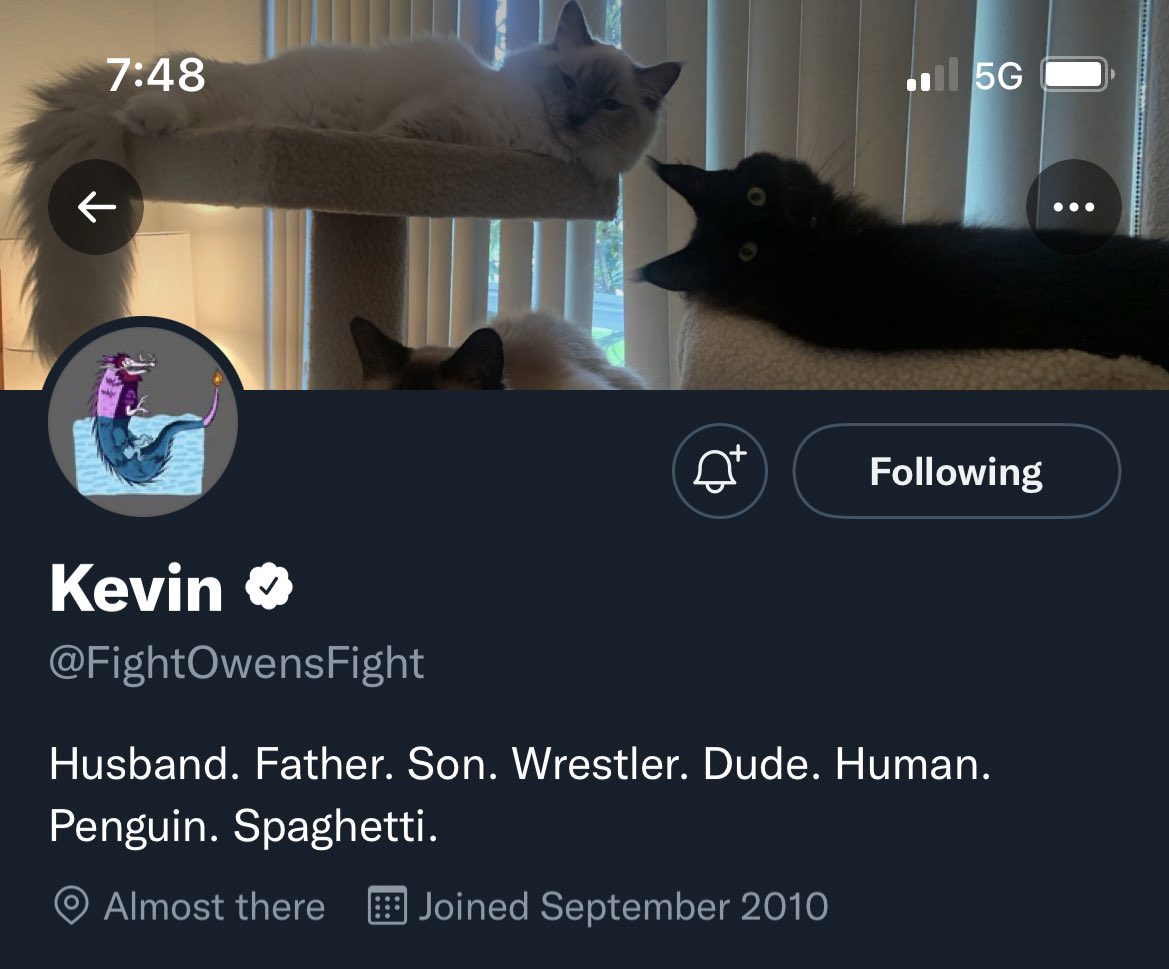Click the "Almost there" location text

coord(214,906)
